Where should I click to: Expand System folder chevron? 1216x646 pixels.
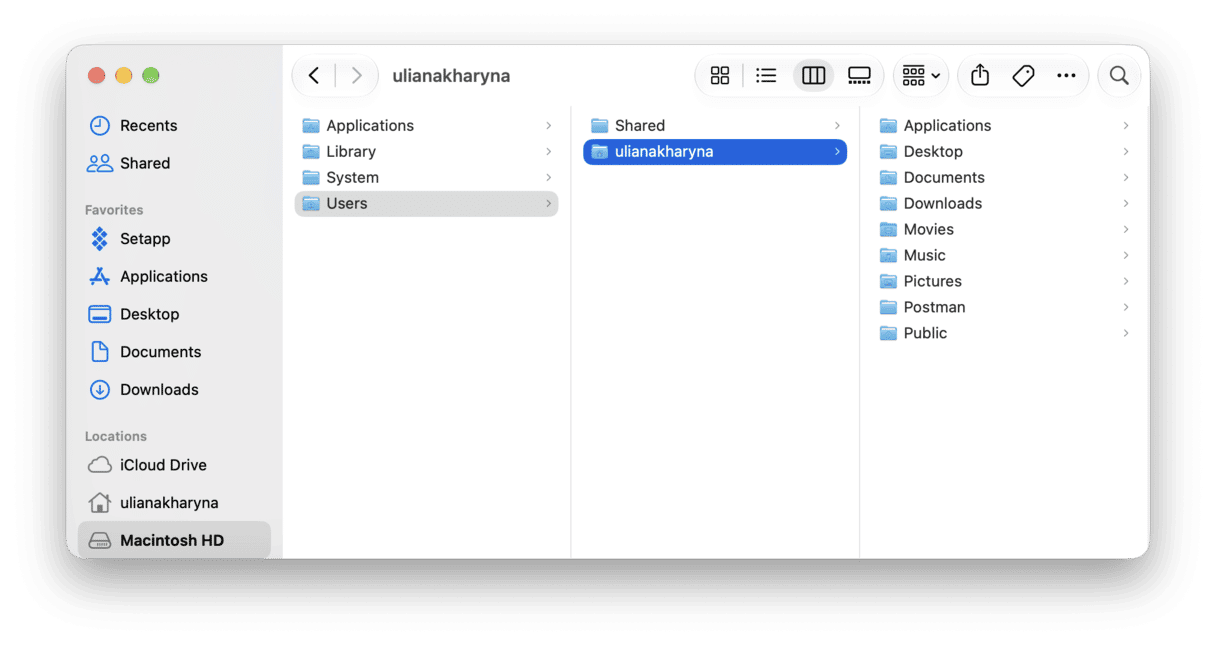(549, 177)
